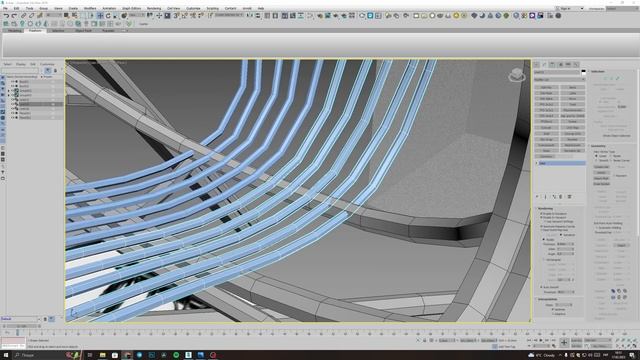Select Vertex sub-object icon in Selection rollout

pos(605,78)
